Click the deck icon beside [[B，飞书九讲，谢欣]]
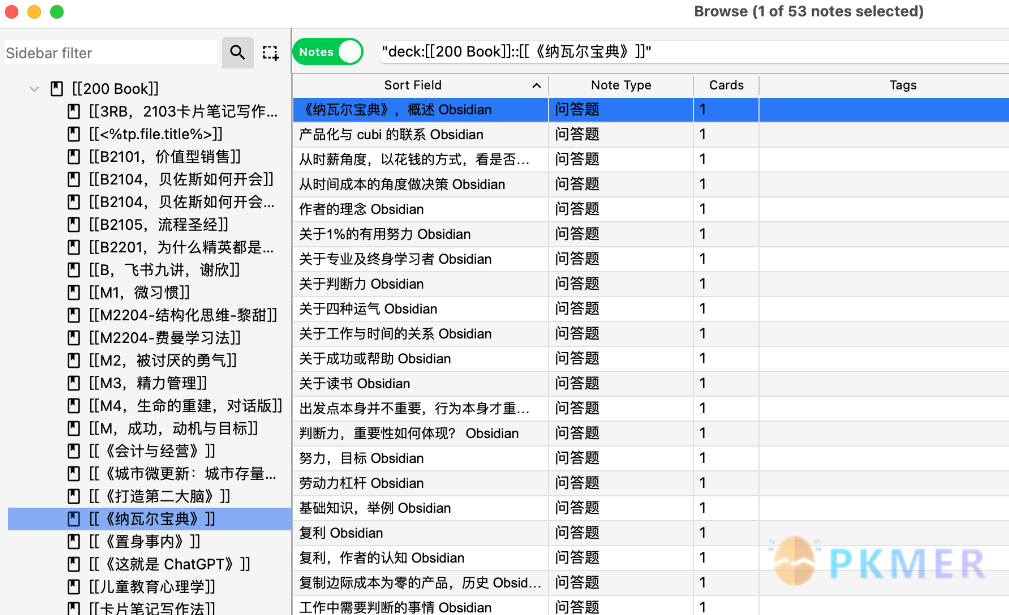The height and width of the screenshot is (615, 1009). [x=74, y=270]
